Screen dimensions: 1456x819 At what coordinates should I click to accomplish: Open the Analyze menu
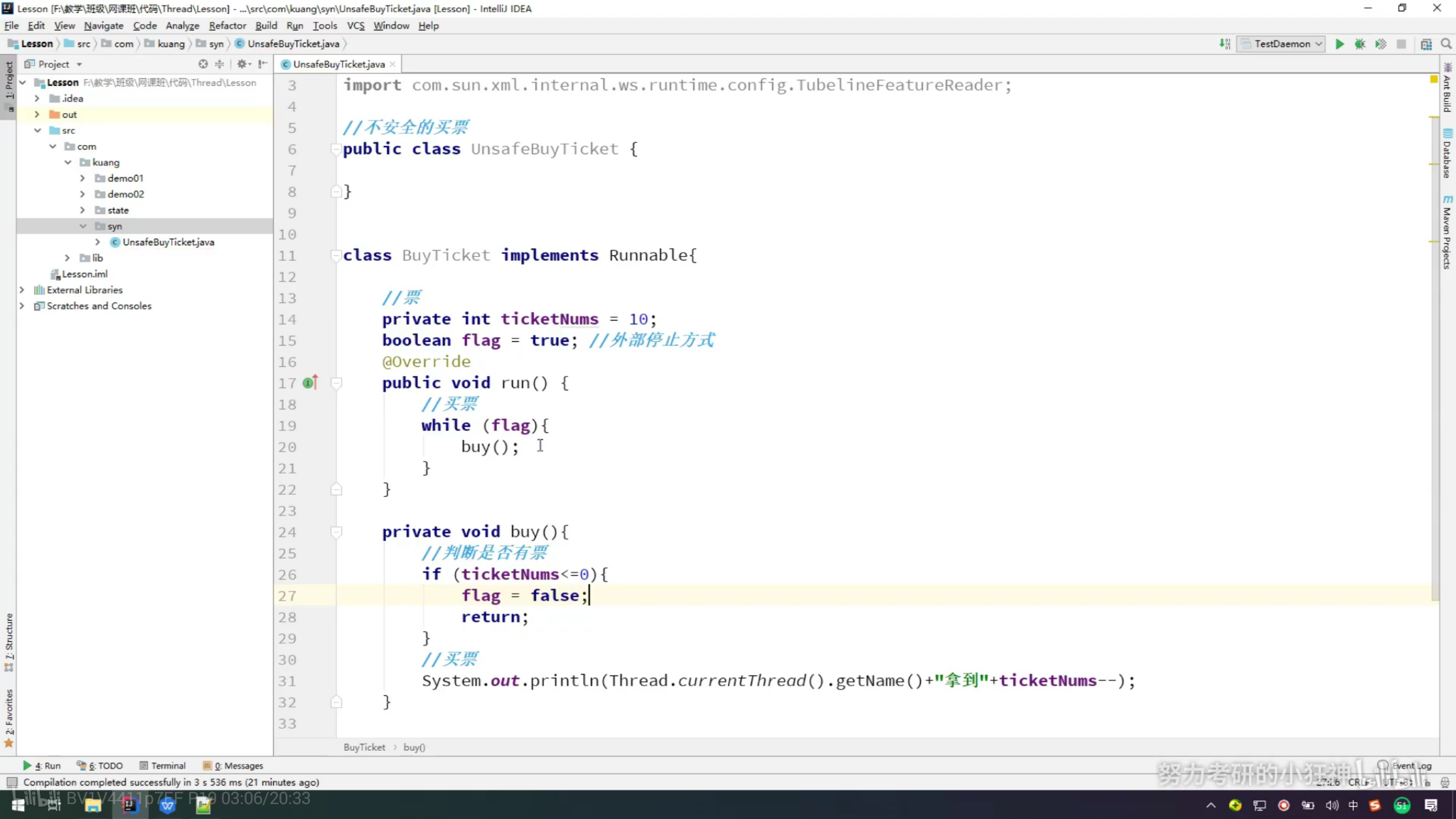tap(183, 26)
